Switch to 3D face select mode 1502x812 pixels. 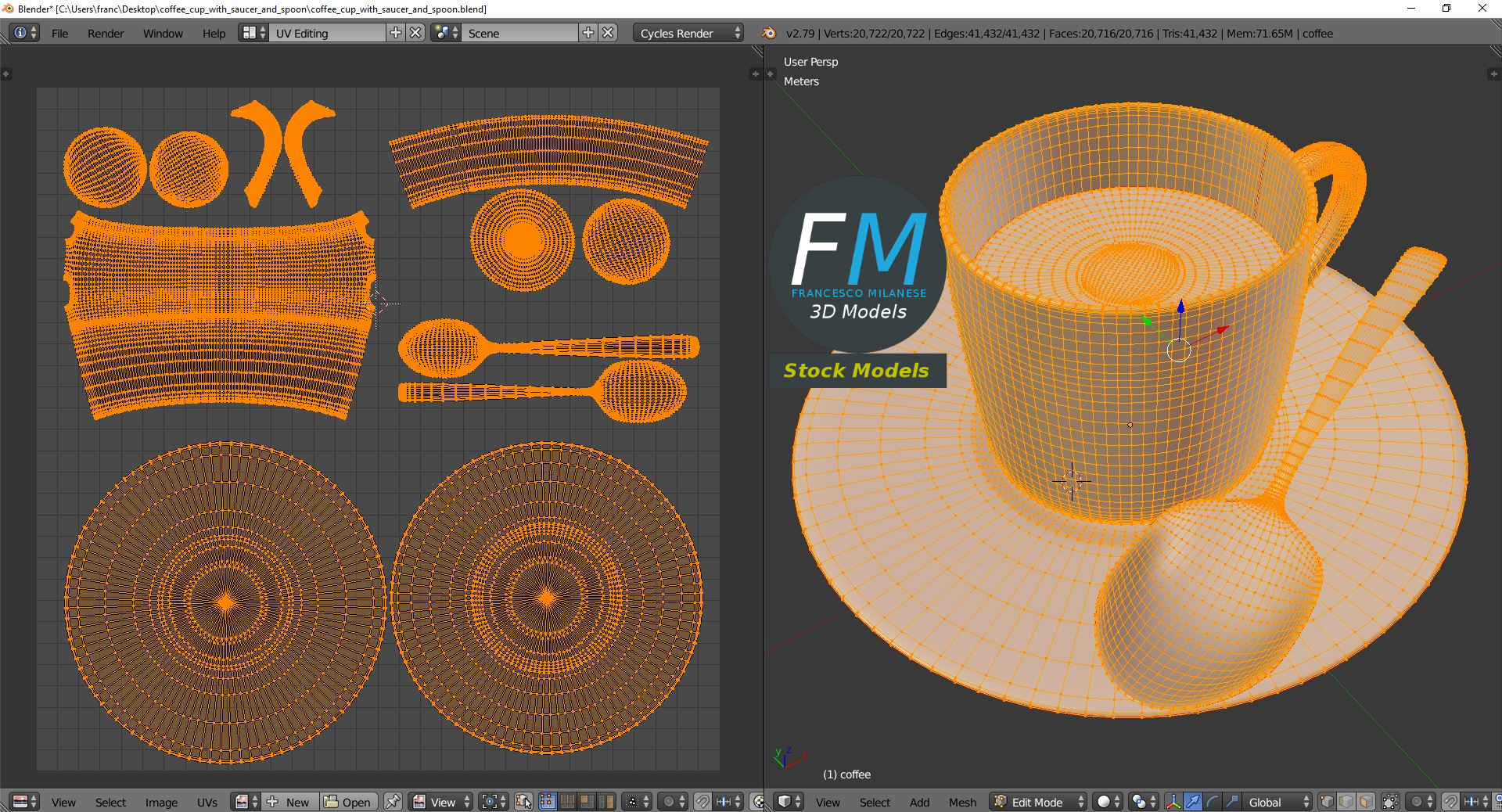pyautogui.click(x=1366, y=802)
